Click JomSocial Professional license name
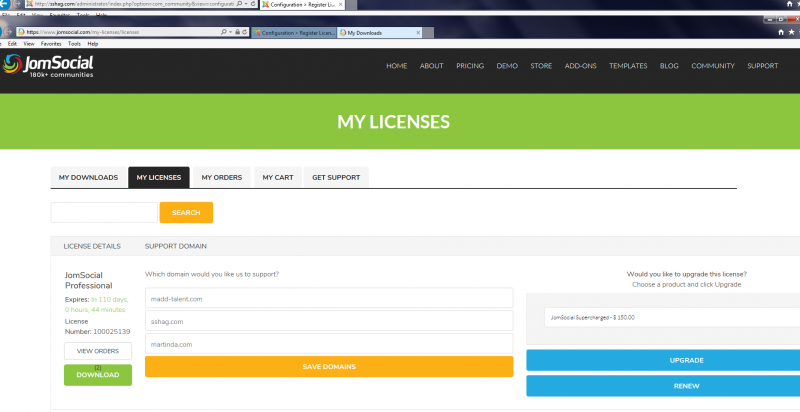Image resolution: width=800 pixels, height=412 pixels. [89, 280]
